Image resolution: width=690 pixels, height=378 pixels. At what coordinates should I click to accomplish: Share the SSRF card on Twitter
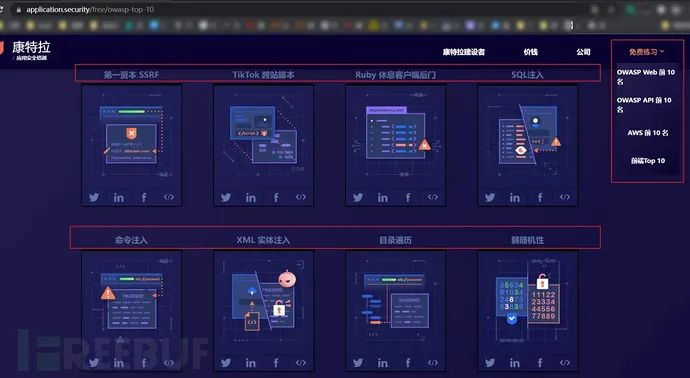pyautogui.click(x=94, y=198)
